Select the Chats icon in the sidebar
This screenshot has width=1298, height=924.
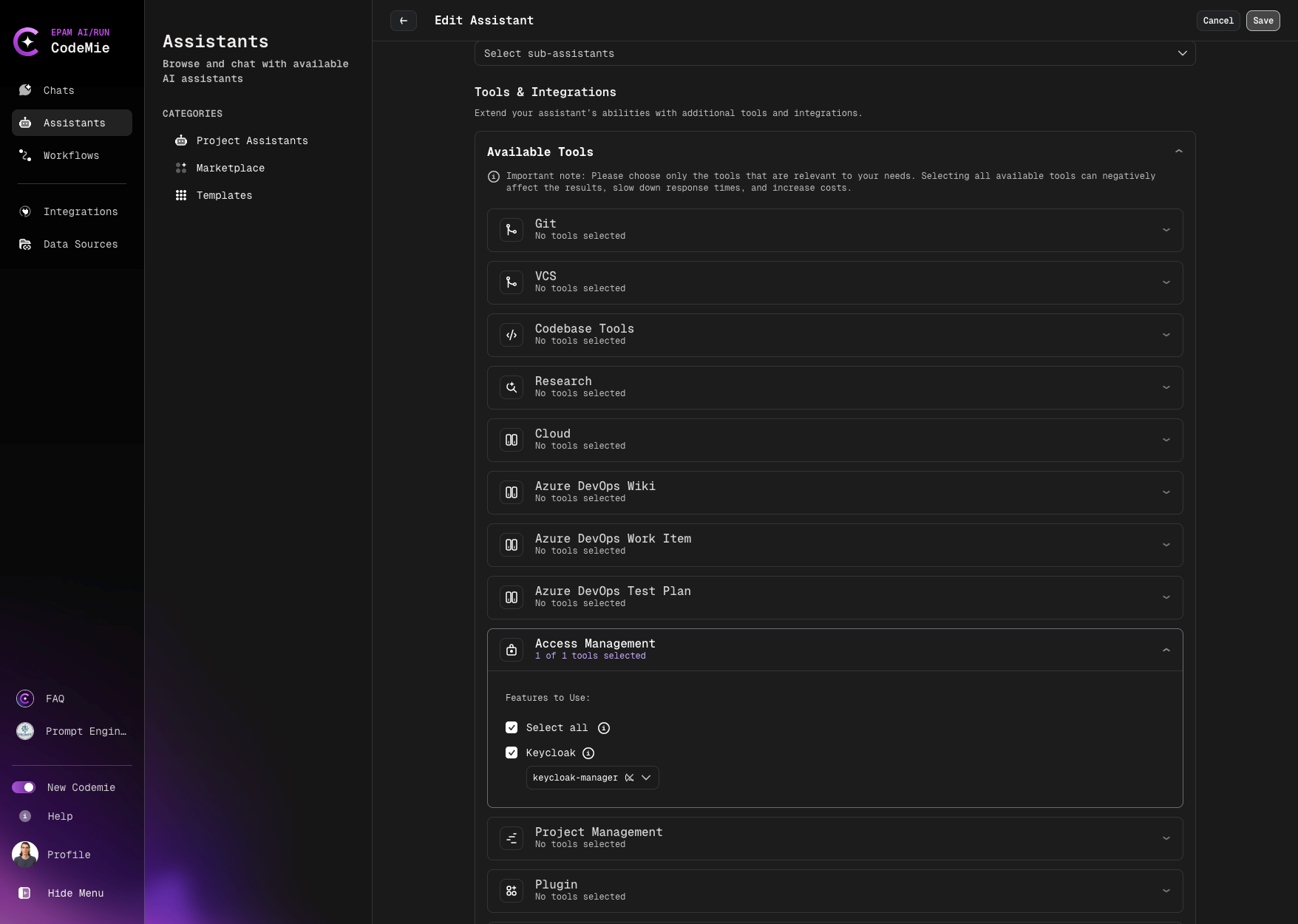[x=24, y=90]
